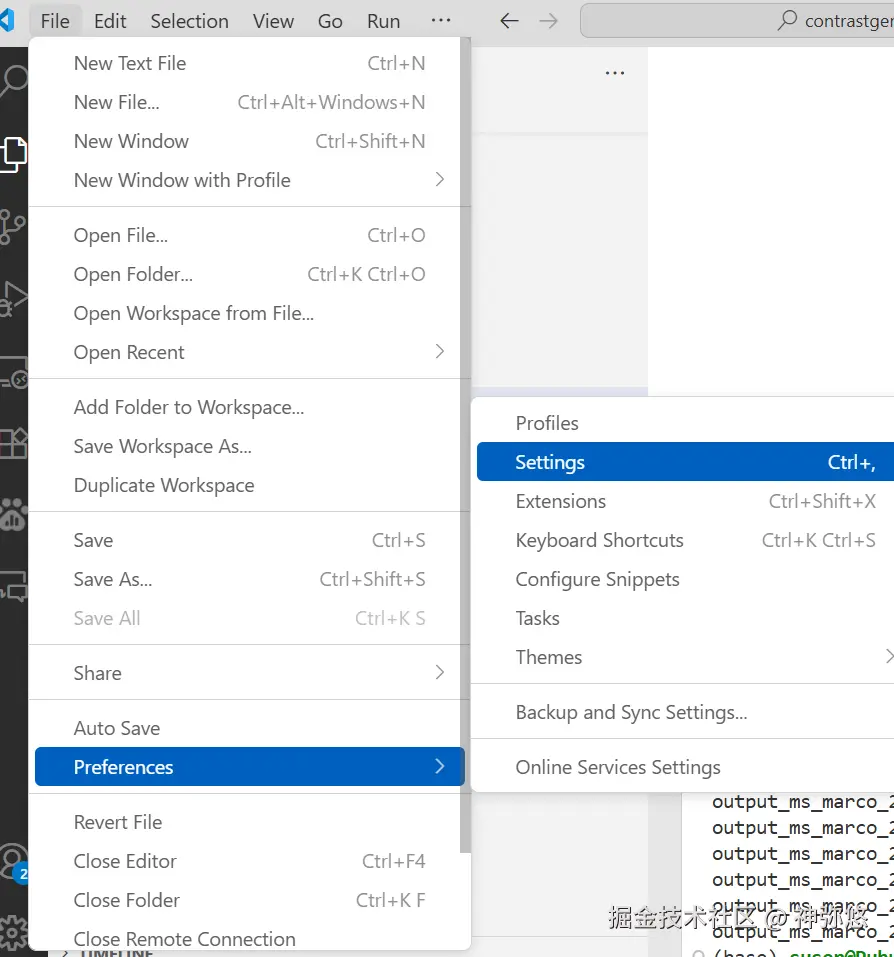
Task: Open the Remote Explorer icon
Action: [x=13, y=371]
